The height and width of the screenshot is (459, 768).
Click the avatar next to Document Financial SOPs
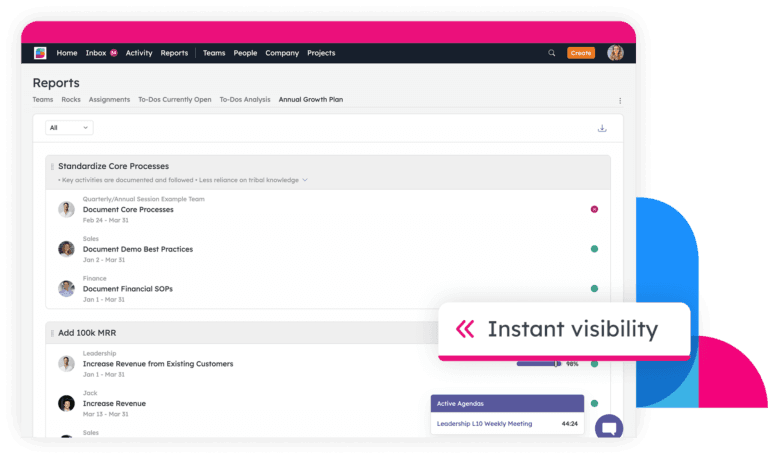tap(66, 288)
